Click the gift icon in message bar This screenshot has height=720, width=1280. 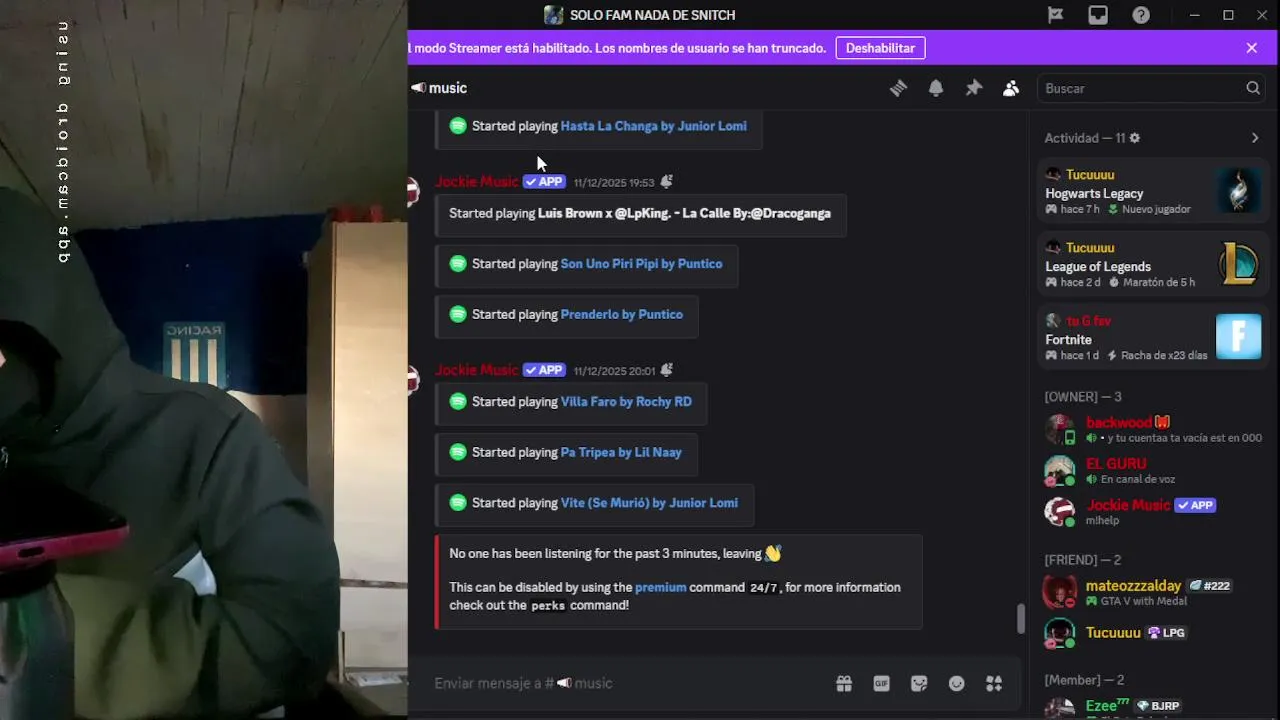[844, 683]
